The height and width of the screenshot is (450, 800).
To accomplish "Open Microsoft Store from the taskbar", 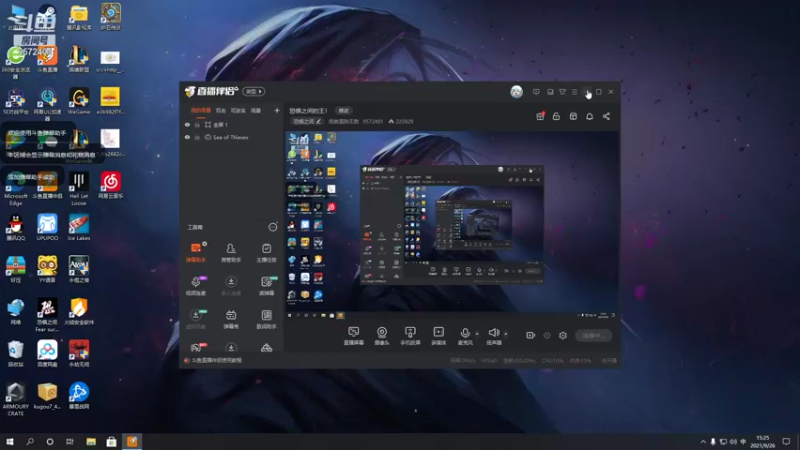I will point(111,442).
